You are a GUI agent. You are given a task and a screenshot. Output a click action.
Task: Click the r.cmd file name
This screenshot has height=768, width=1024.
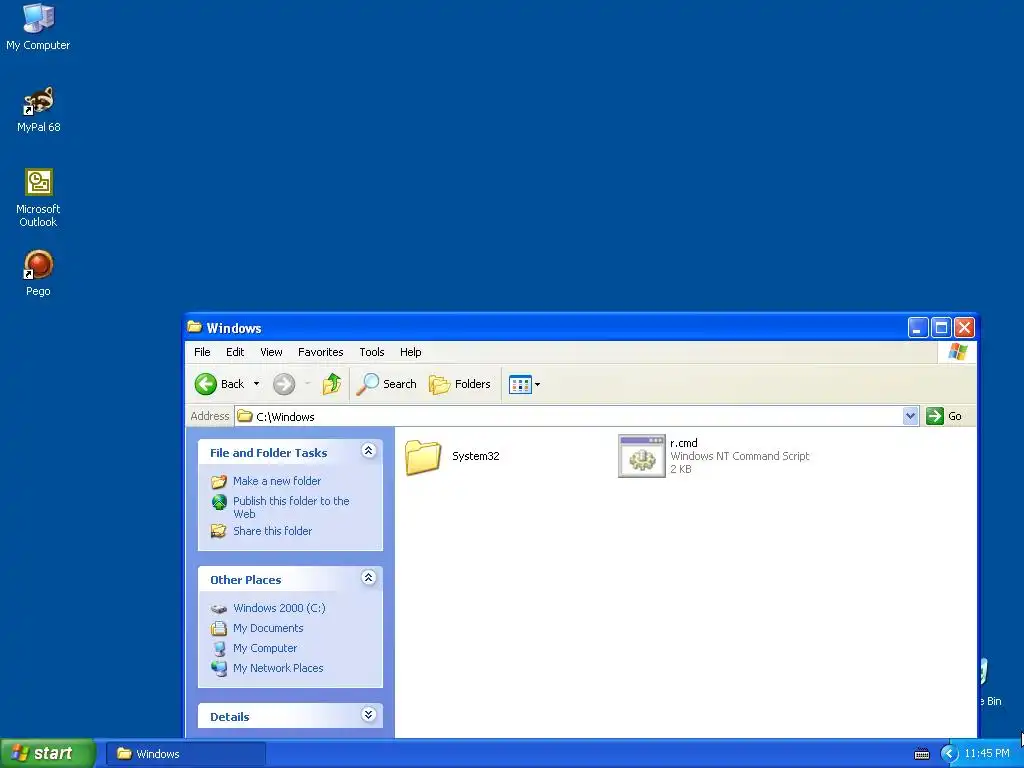click(x=684, y=443)
